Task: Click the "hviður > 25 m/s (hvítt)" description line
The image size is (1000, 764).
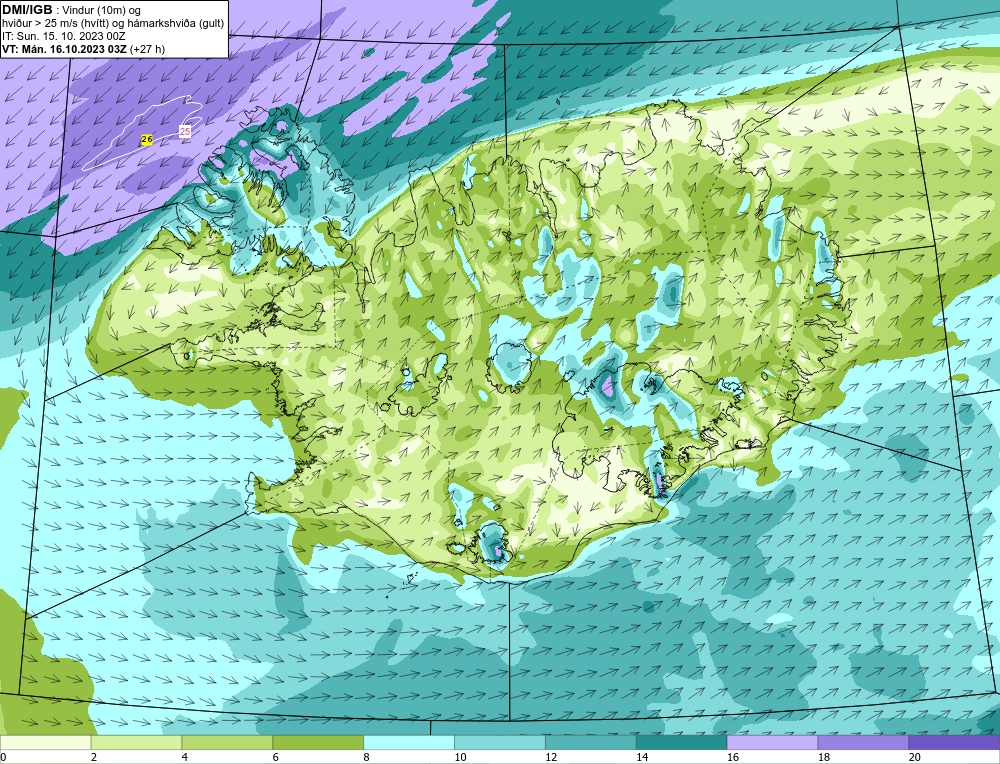Action: 57,24
